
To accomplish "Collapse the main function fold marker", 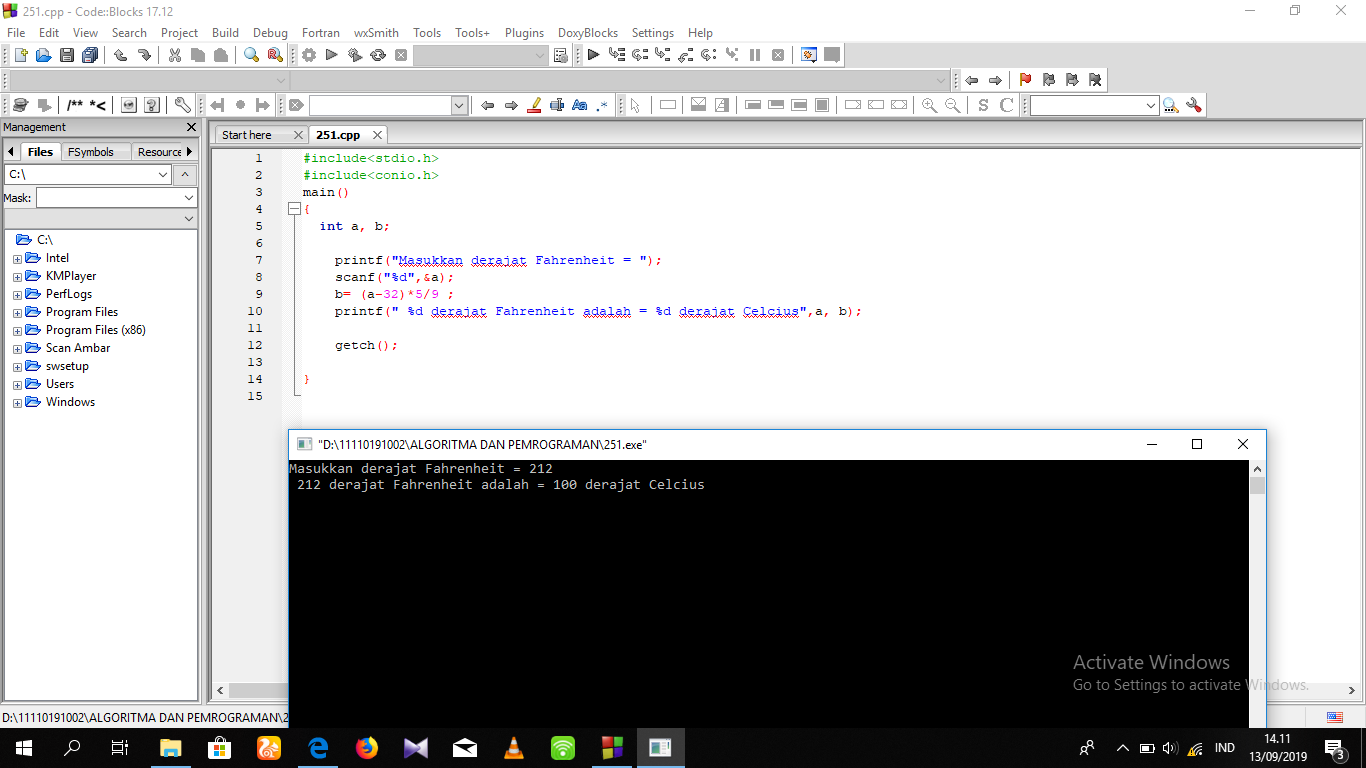I will coord(294,209).
